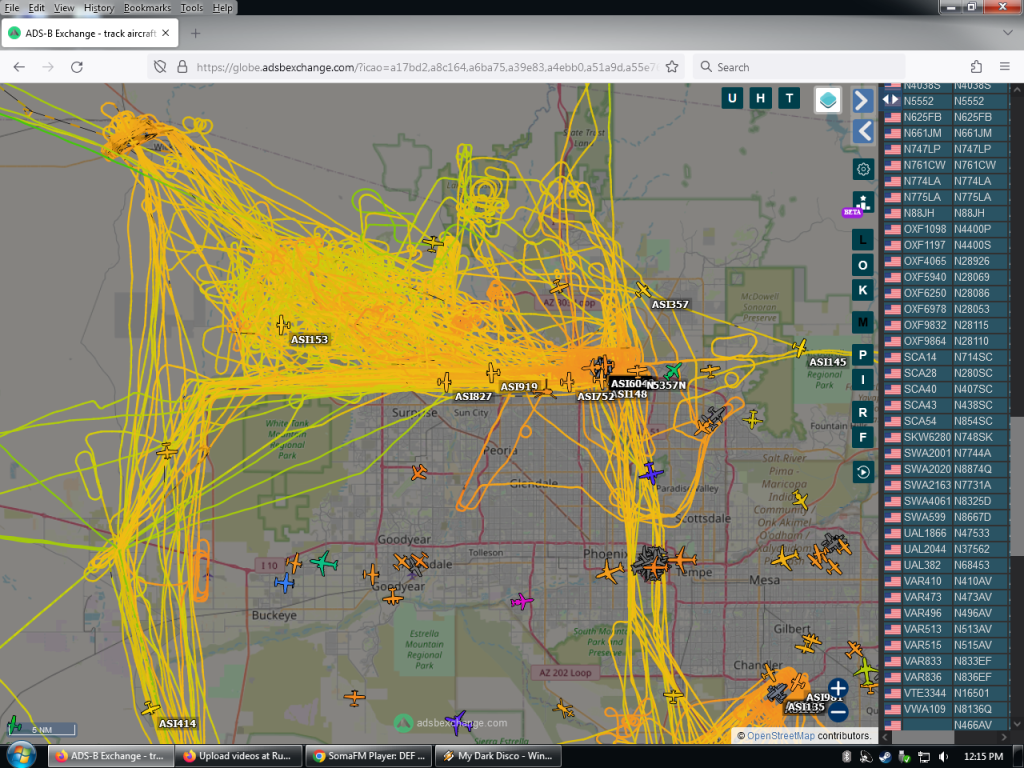Select SWA2001 row in aircraft list

(x=946, y=453)
